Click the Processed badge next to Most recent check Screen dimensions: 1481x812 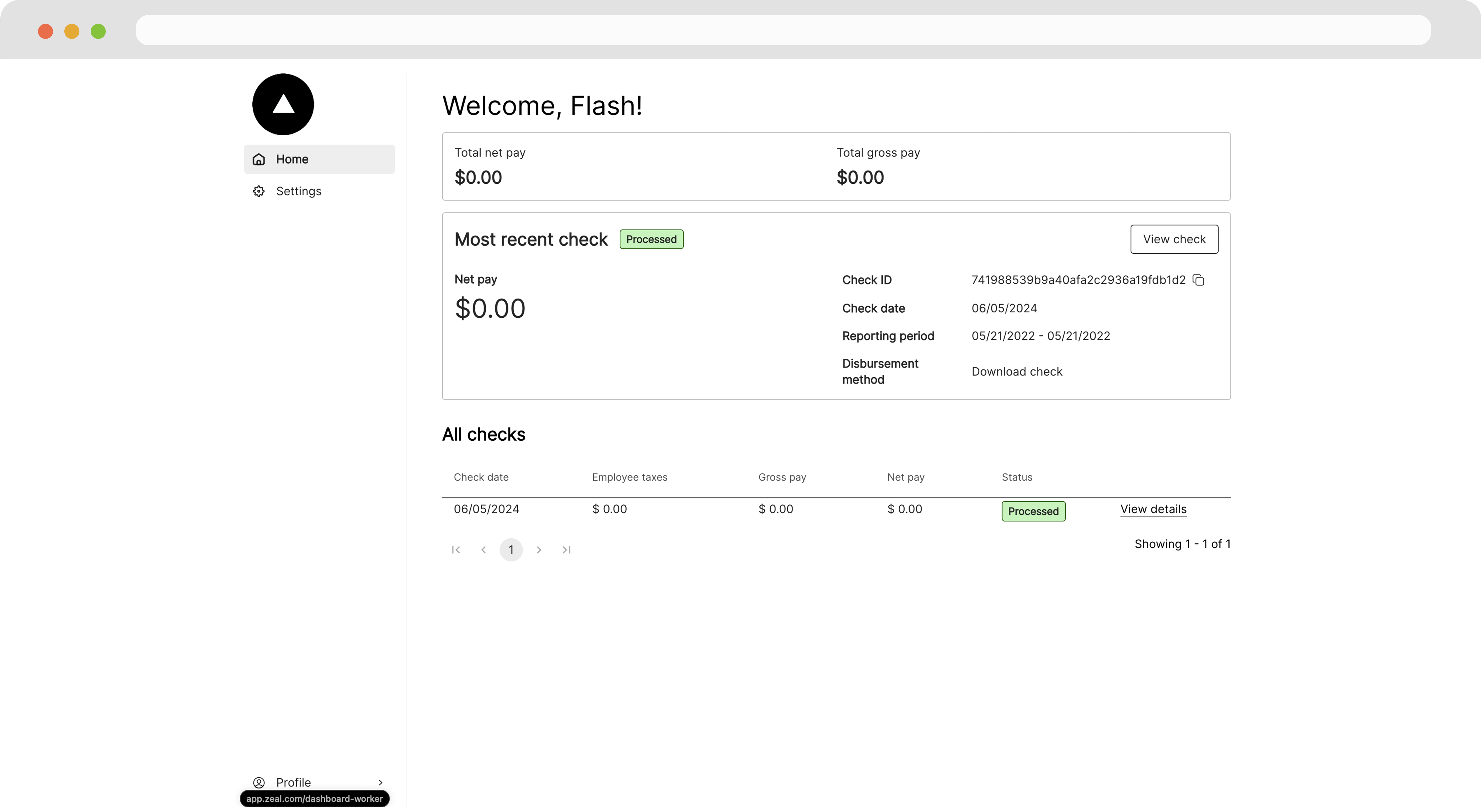coord(651,239)
